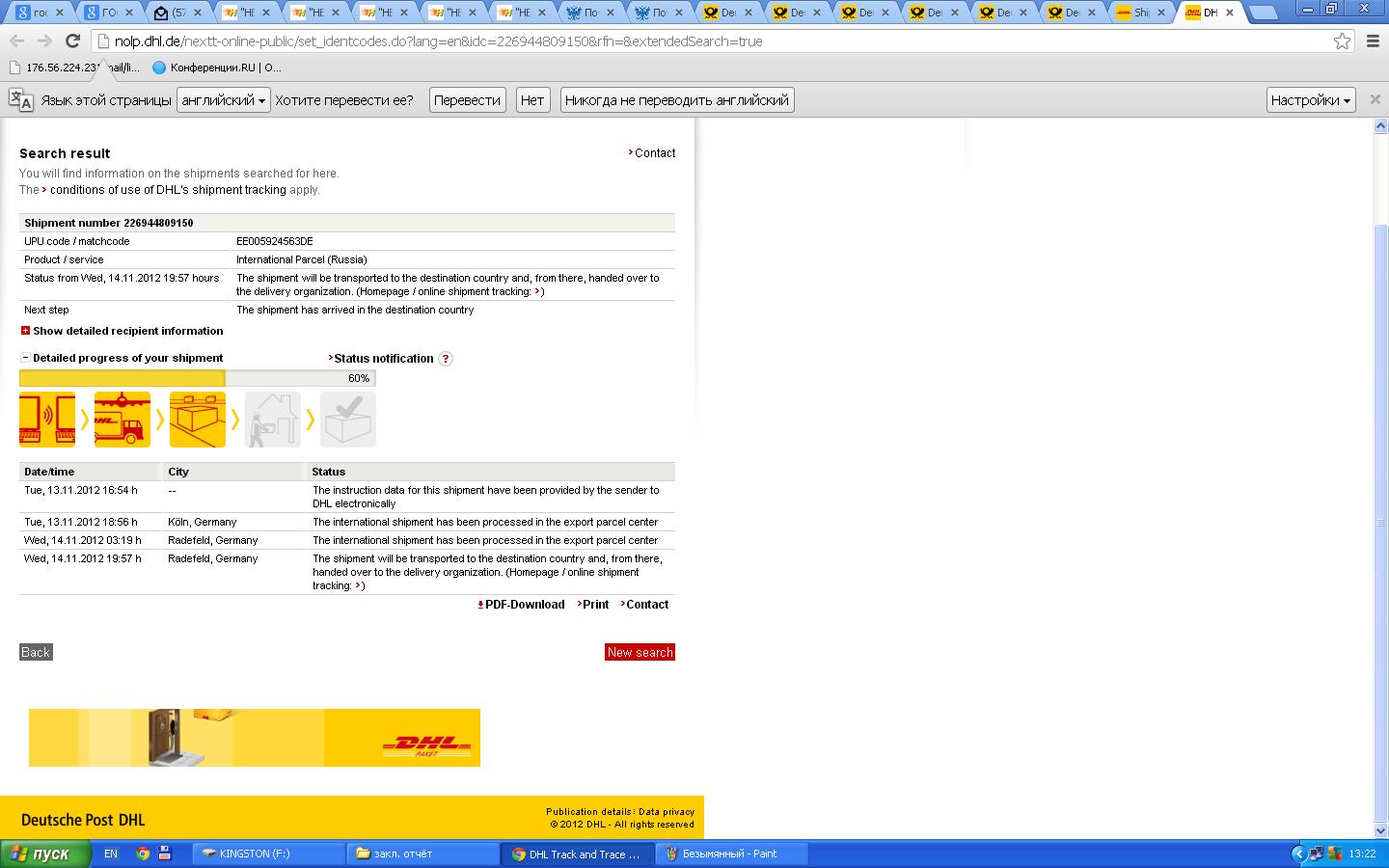Open the page language dropdown
Screen dimensions: 1389x868
click(223, 100)
